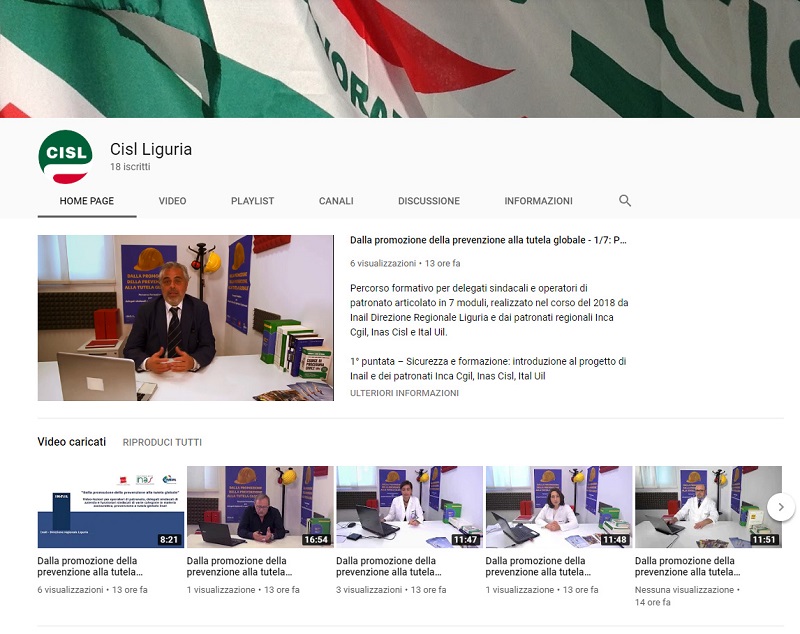The image size is (800, 634).
Task: Advance the video carousel with the right chevron
Action: 781,507
